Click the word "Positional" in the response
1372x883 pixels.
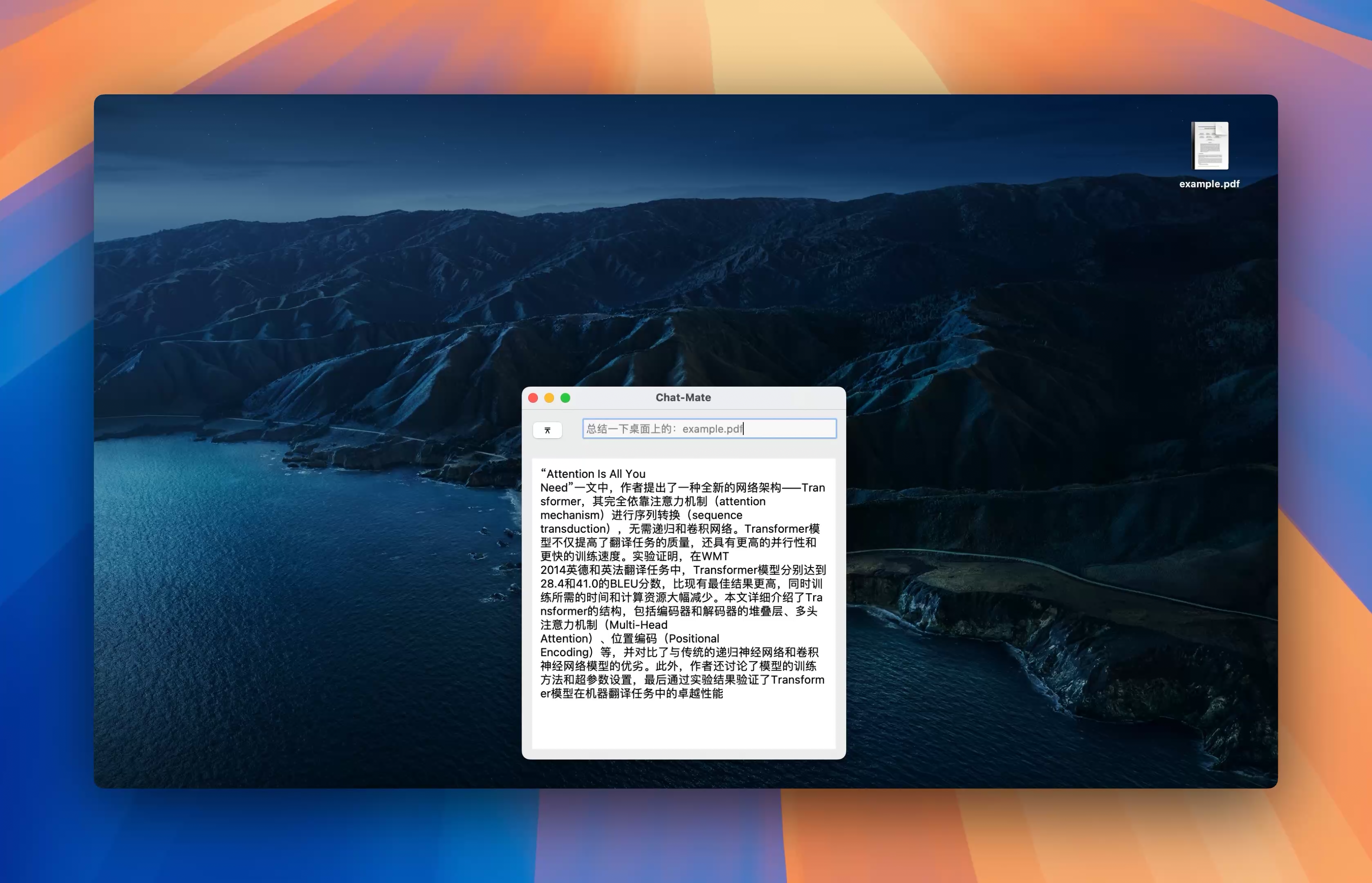click(x=693, y=639)
